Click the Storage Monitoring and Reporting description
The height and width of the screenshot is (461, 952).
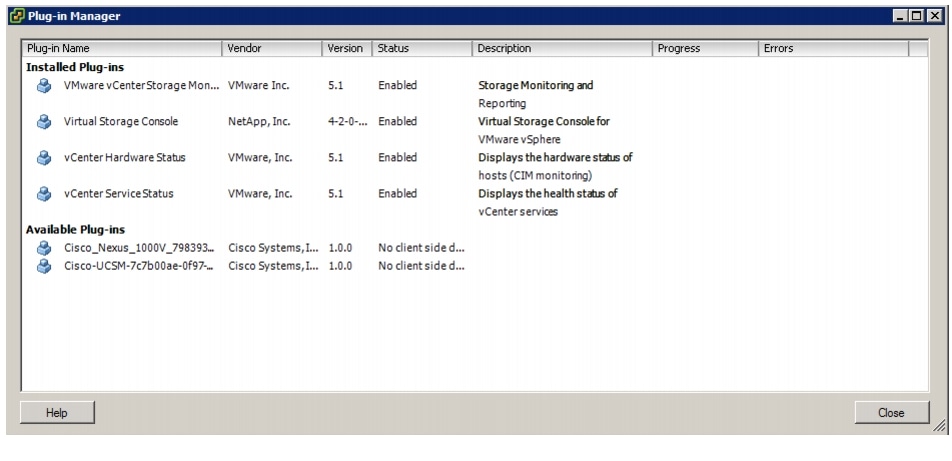536,94
